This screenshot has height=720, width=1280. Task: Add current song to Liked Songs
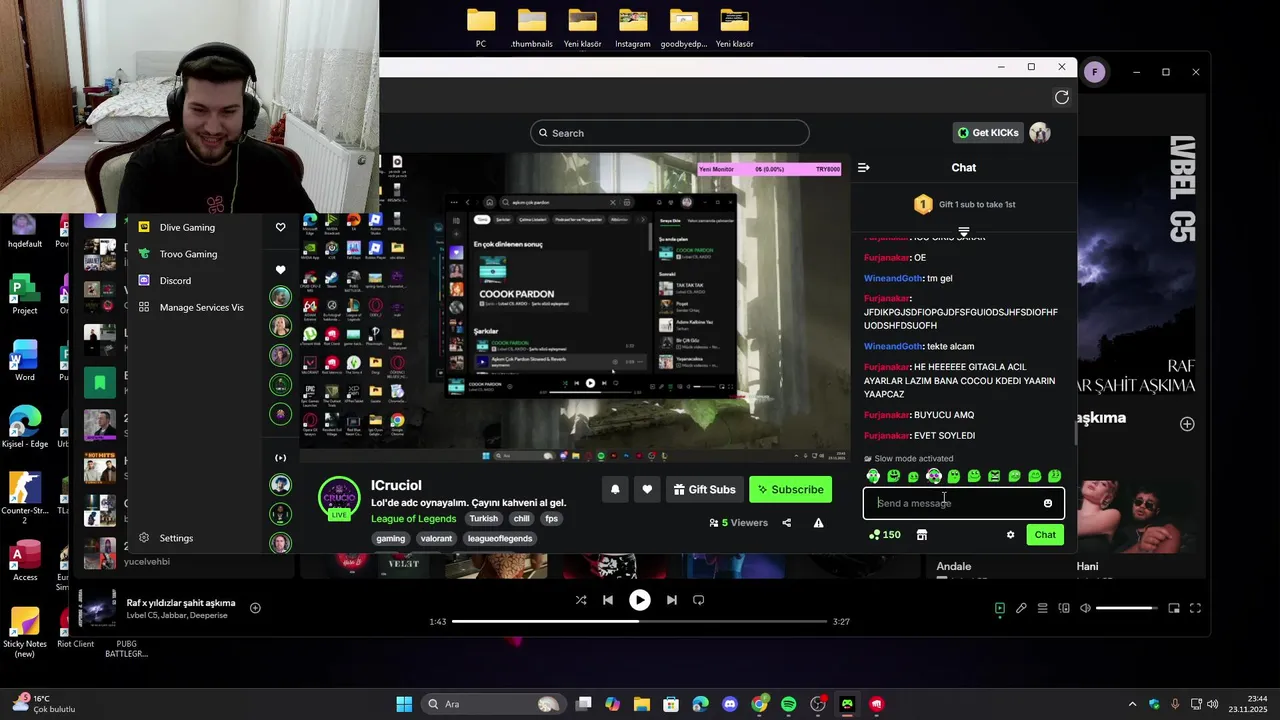pos(255,608)
